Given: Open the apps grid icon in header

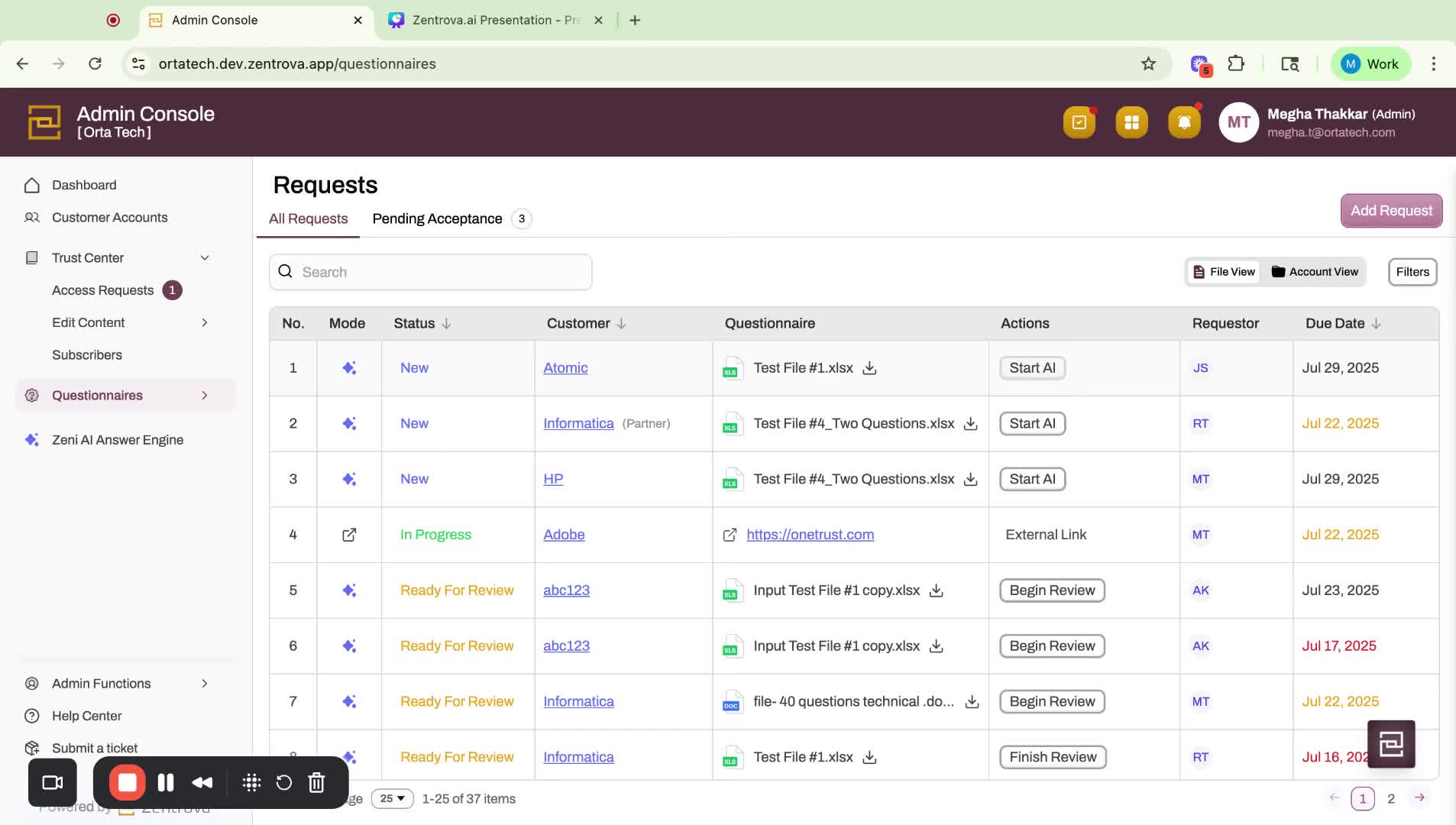Looking at the screenshot, I should tap(1131, 122).
